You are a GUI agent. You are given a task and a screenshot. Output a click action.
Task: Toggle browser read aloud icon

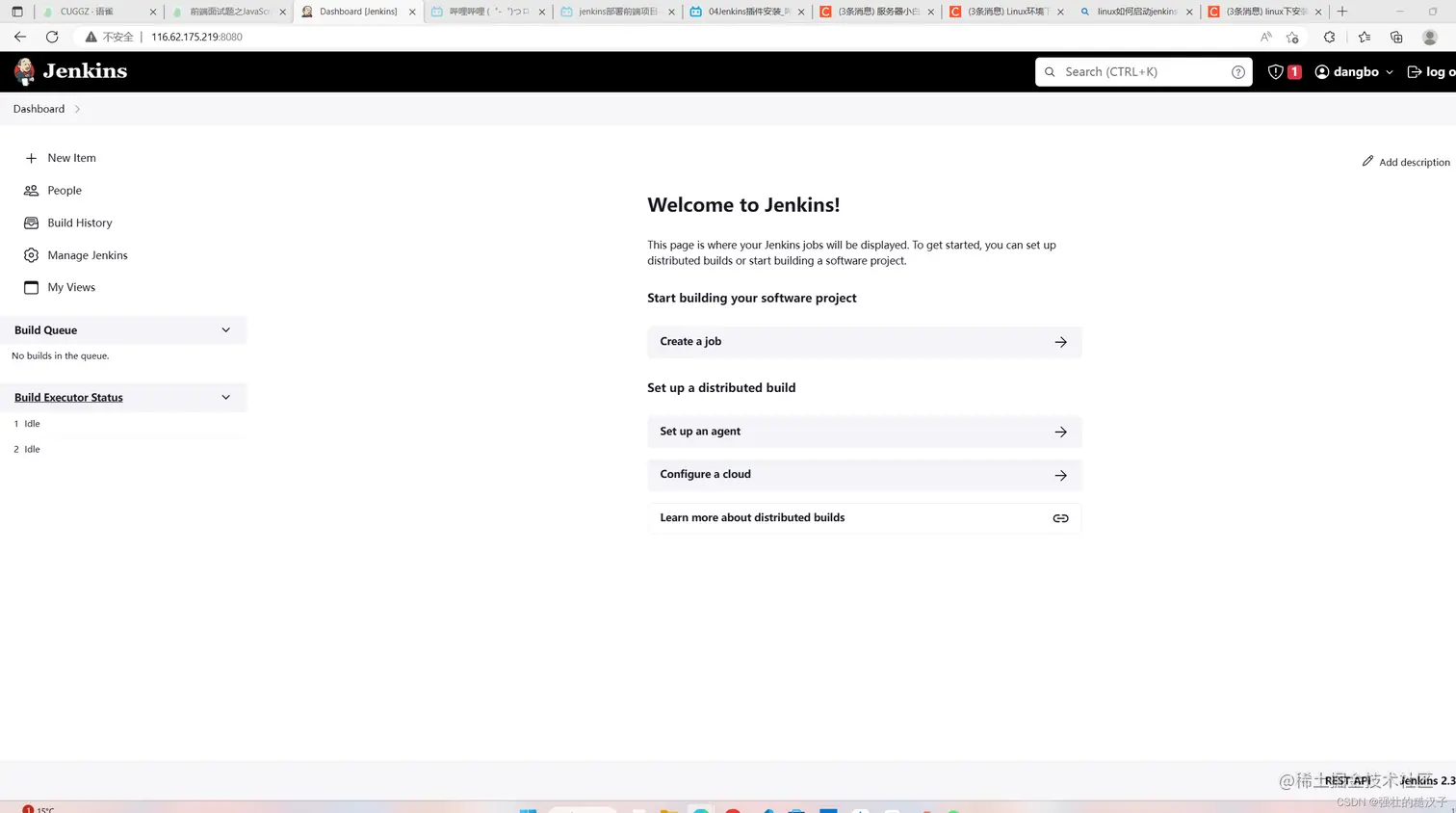click(x=1265, y=37)
